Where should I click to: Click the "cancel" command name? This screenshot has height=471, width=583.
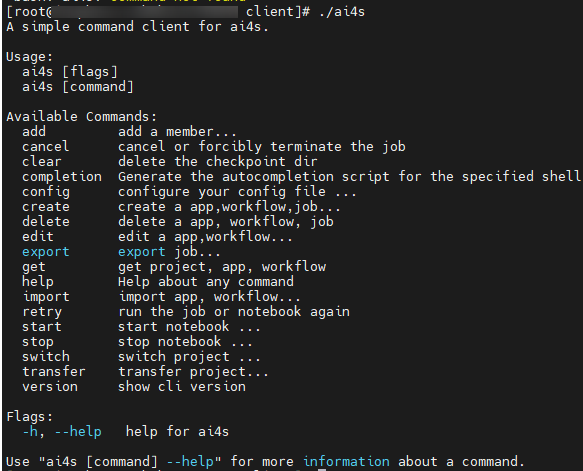coord(45,146)
